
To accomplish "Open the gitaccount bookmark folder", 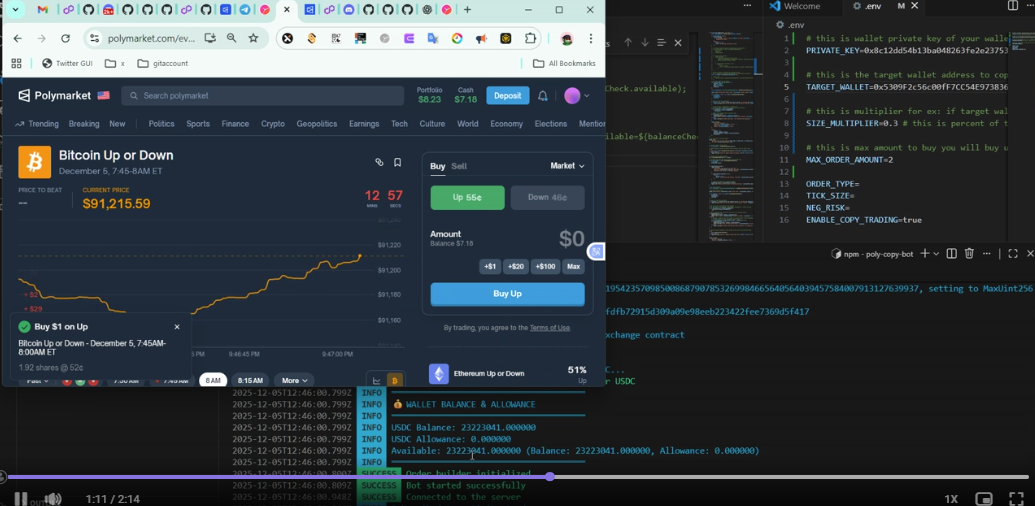I will [162, 63].
